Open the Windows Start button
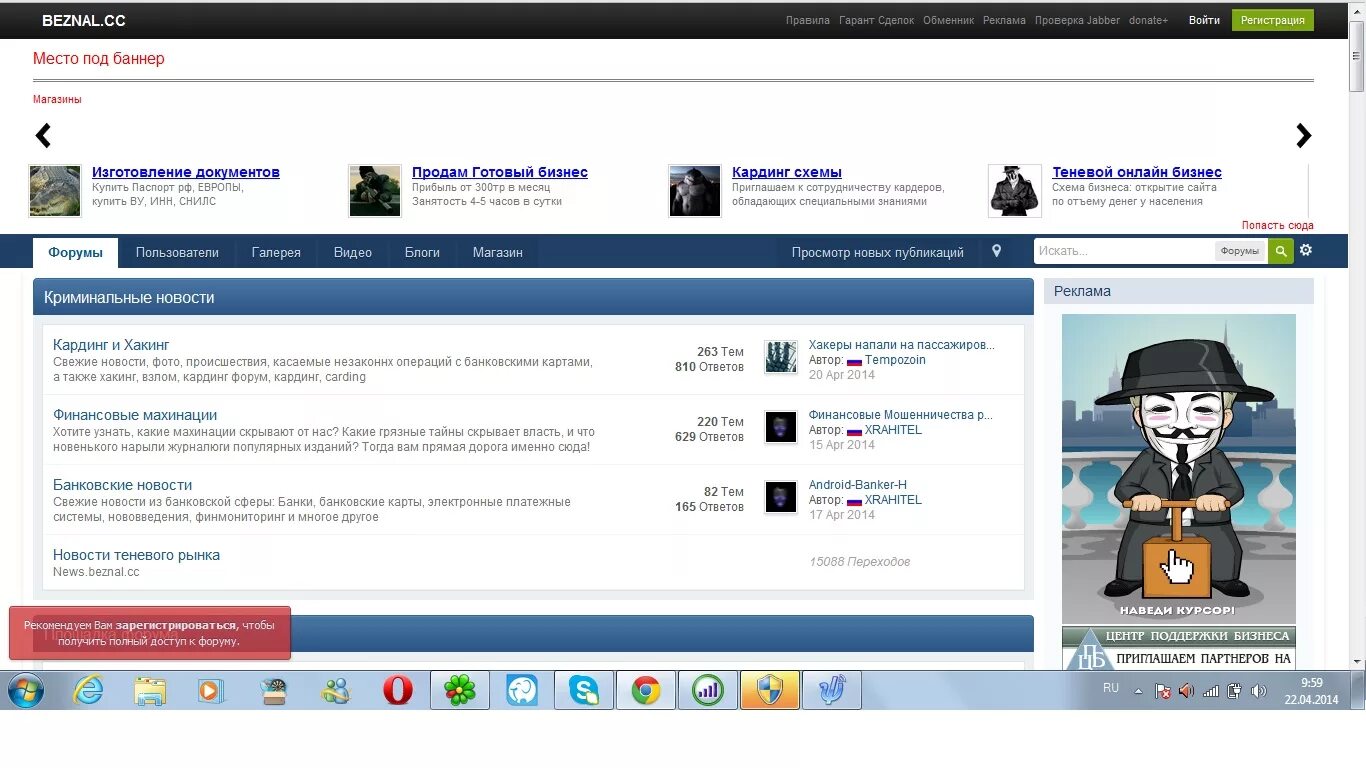The height and width of the screenshot is (768, 1366). pos(26,690)
